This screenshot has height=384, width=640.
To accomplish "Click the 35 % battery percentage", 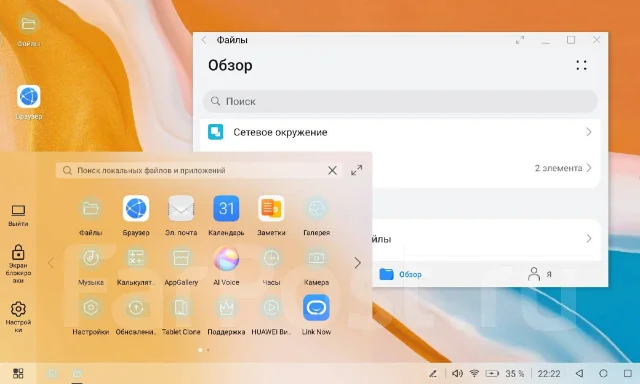I will coord(515,373).
